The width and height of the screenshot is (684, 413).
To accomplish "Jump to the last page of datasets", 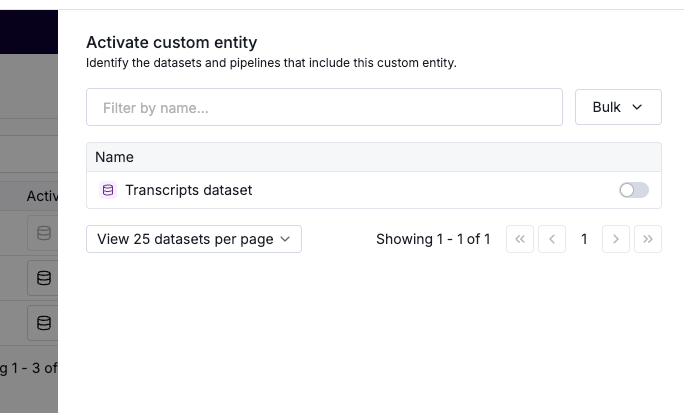I will [x=648, y=239].
